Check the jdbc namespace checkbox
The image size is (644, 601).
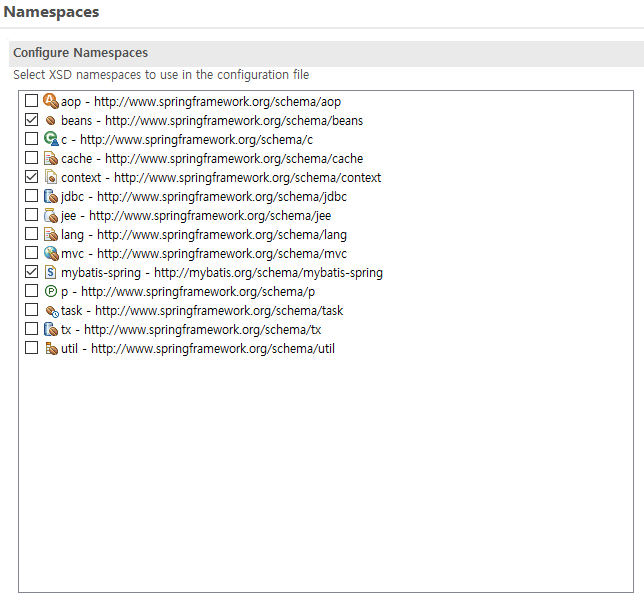[x=32, y=196]
